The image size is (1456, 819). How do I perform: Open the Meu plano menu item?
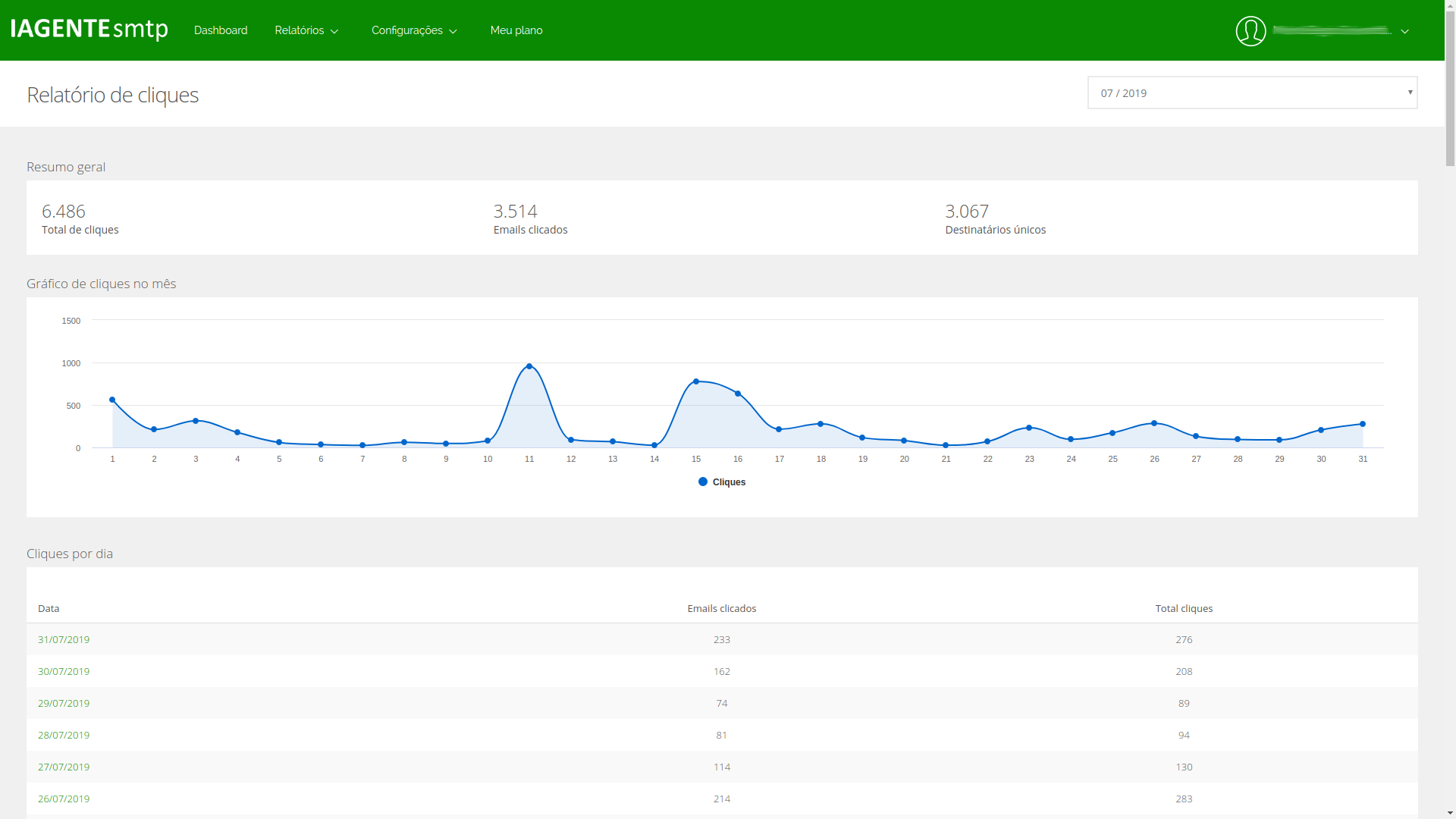tap(516, 30)
